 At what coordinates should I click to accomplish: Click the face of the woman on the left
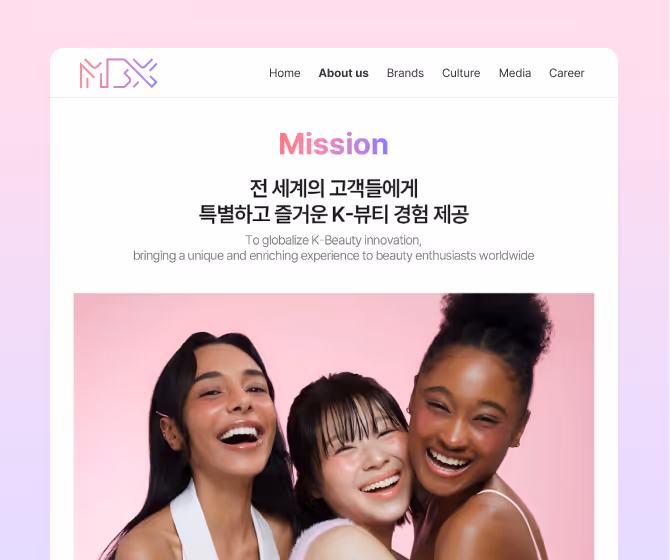click(x=231, y=410)
